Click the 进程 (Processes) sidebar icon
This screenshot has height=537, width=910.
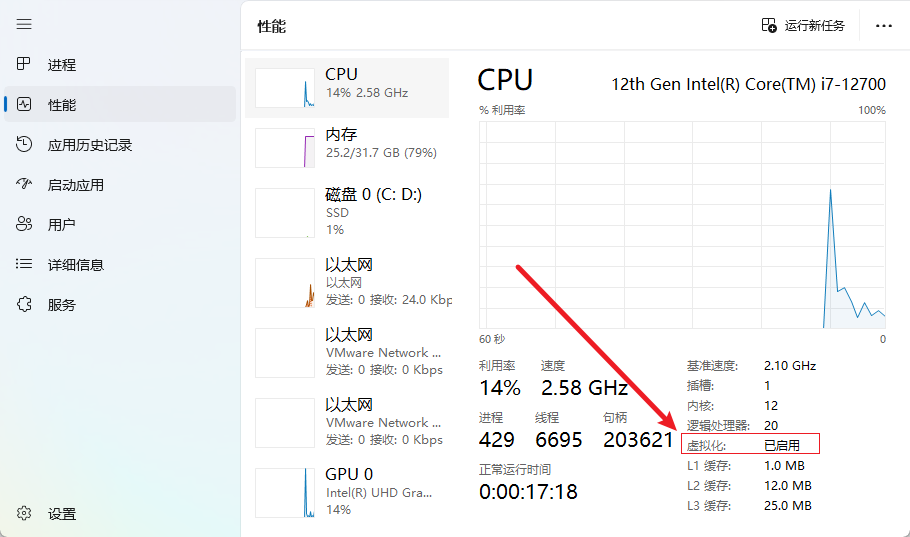coord(23,64)
